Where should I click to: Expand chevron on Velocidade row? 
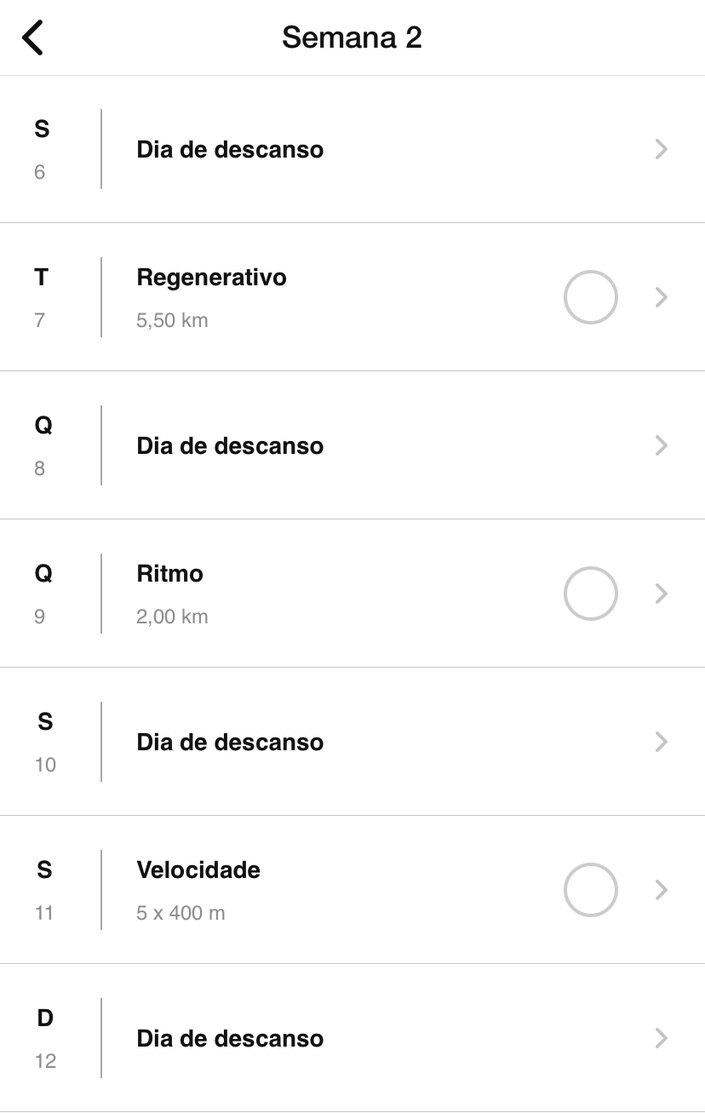[660, 890]
